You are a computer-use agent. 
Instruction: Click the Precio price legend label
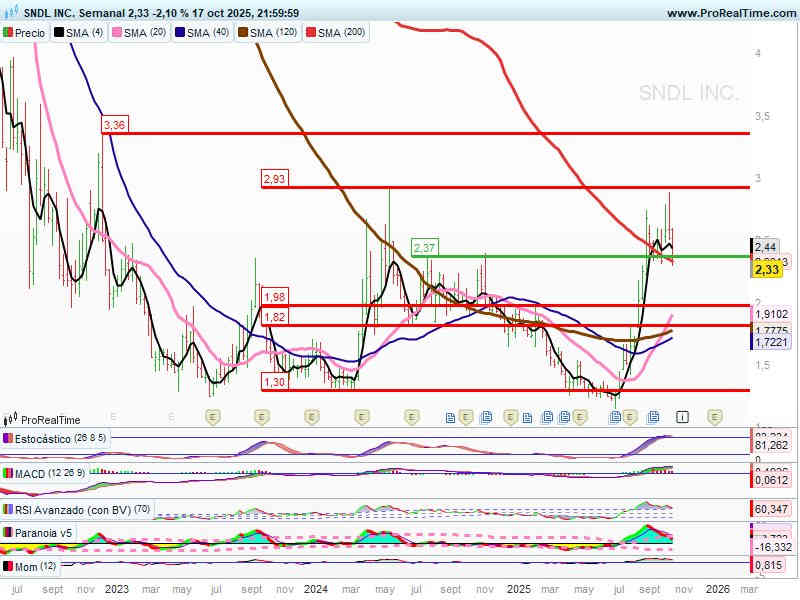[29, 33]
